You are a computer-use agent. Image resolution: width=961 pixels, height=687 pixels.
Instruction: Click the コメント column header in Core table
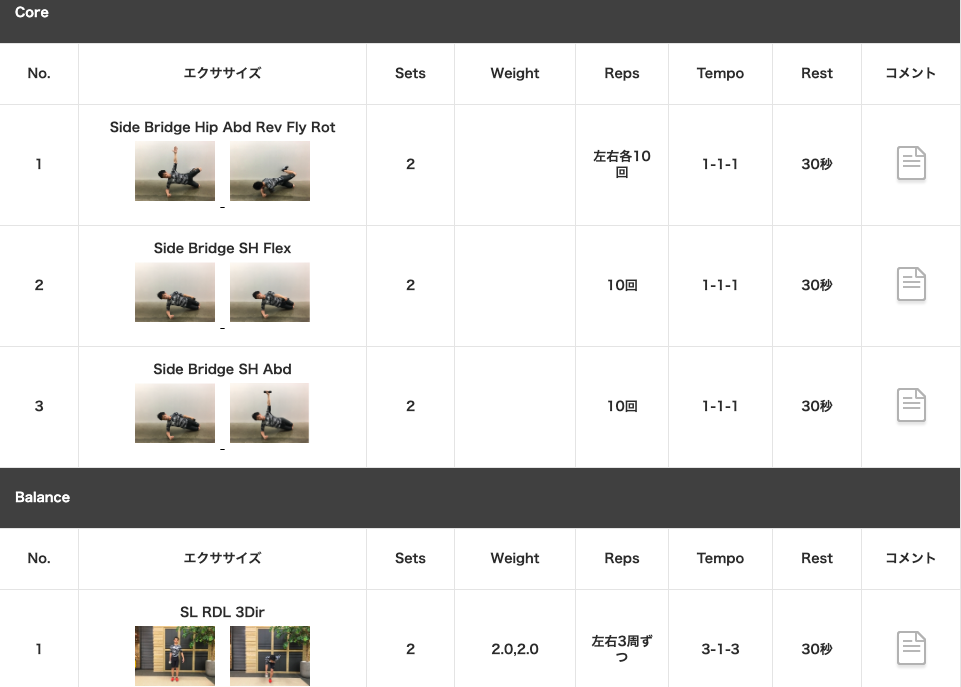(x=910, y=73)
